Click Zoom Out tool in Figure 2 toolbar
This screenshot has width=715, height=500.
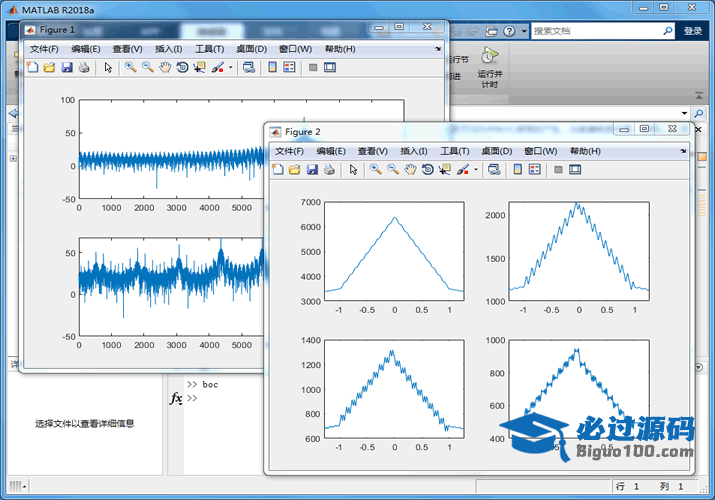point(393,170)
